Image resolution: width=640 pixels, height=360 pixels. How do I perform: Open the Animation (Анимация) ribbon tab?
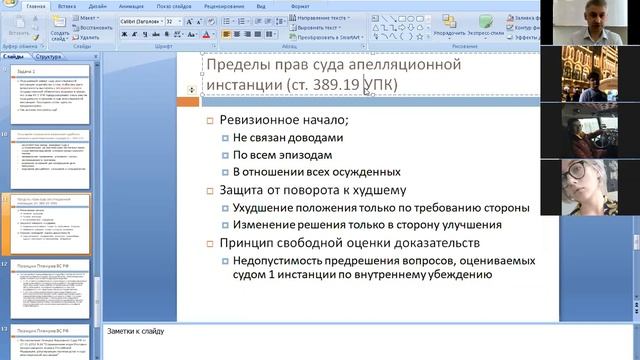pos(131,7)
